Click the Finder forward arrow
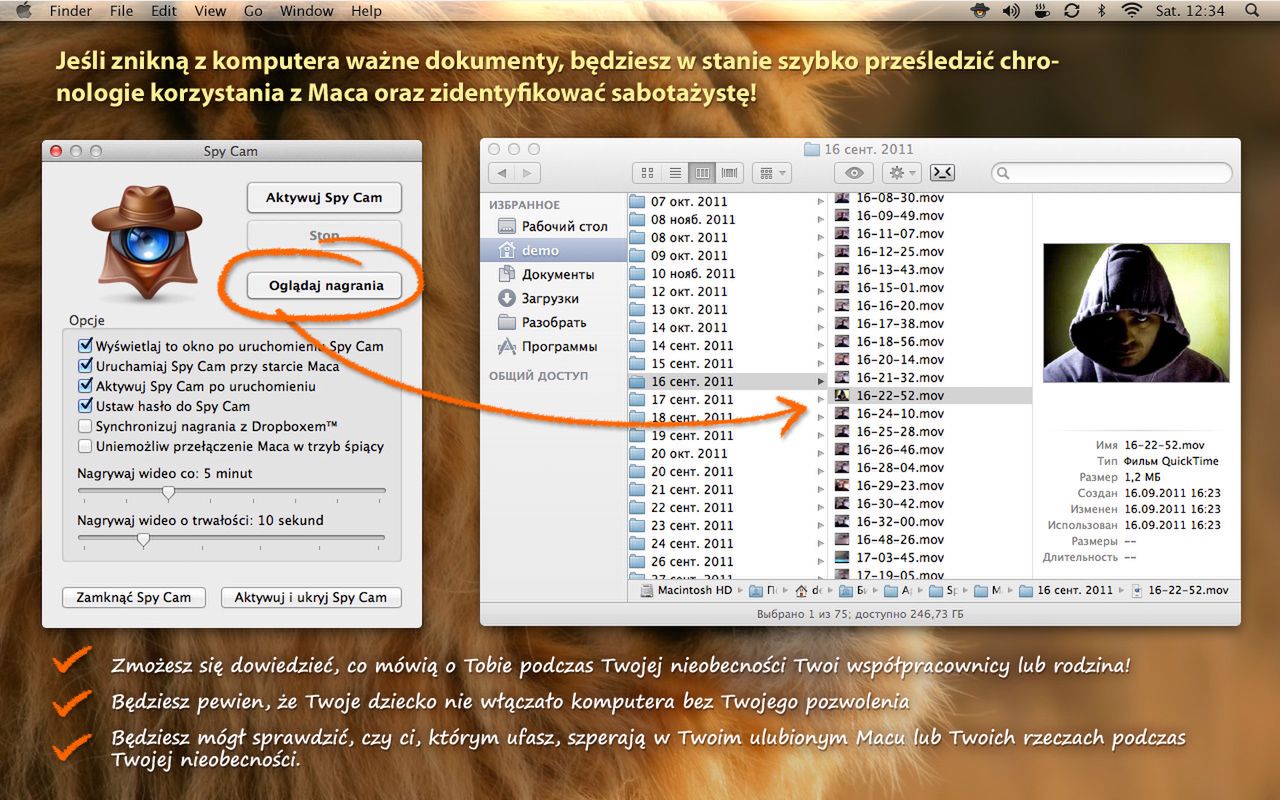 click(x=528, y=173)
